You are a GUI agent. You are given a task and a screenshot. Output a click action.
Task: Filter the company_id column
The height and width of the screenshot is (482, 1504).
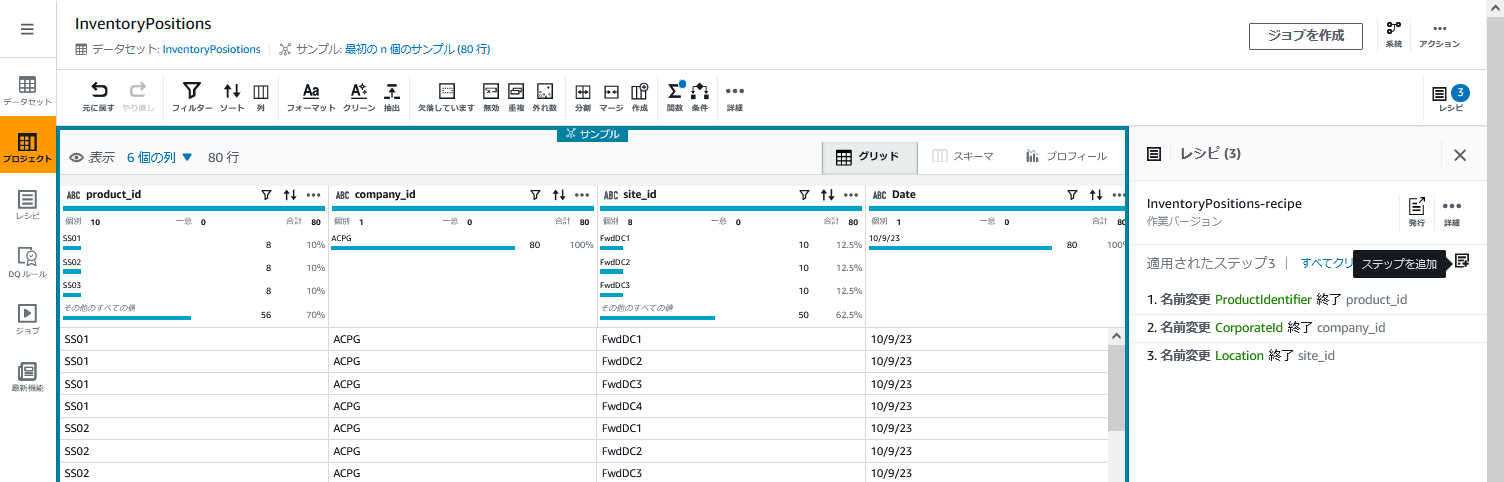click(535, 195)
